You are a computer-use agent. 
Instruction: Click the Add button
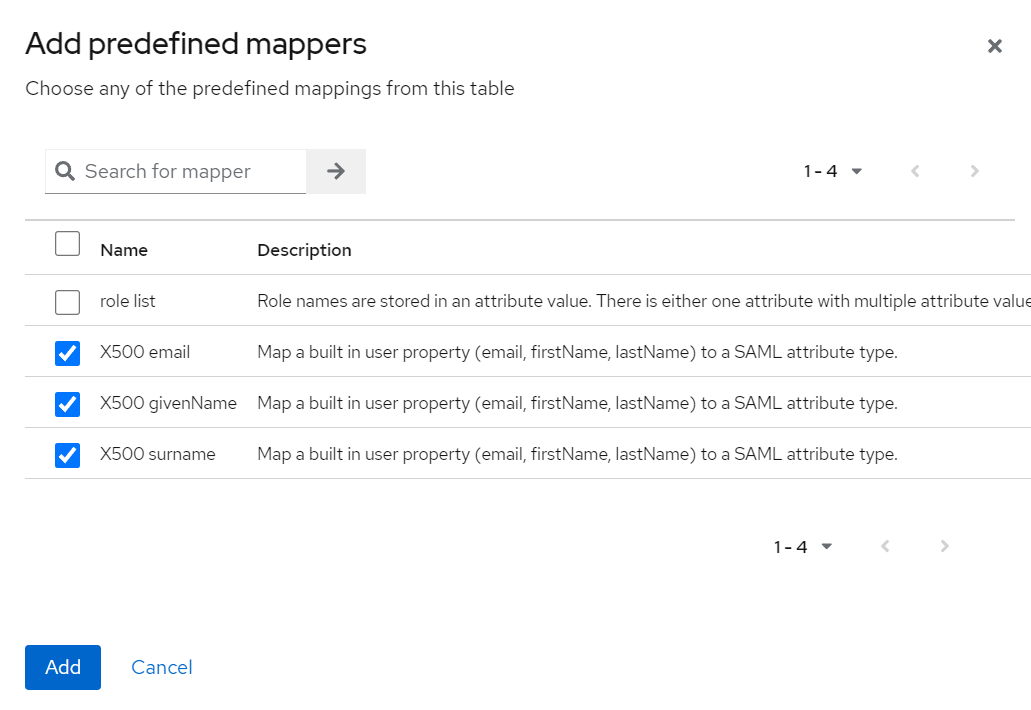pos(63,667)
